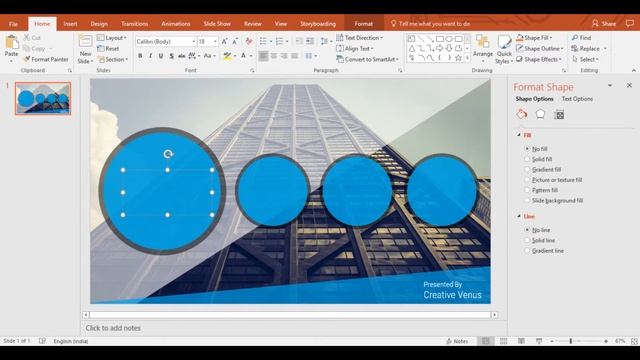The width and height of the screenshot is (640, 360).
Task: Center align text in Paragraph group
Action: pos(274,56)
